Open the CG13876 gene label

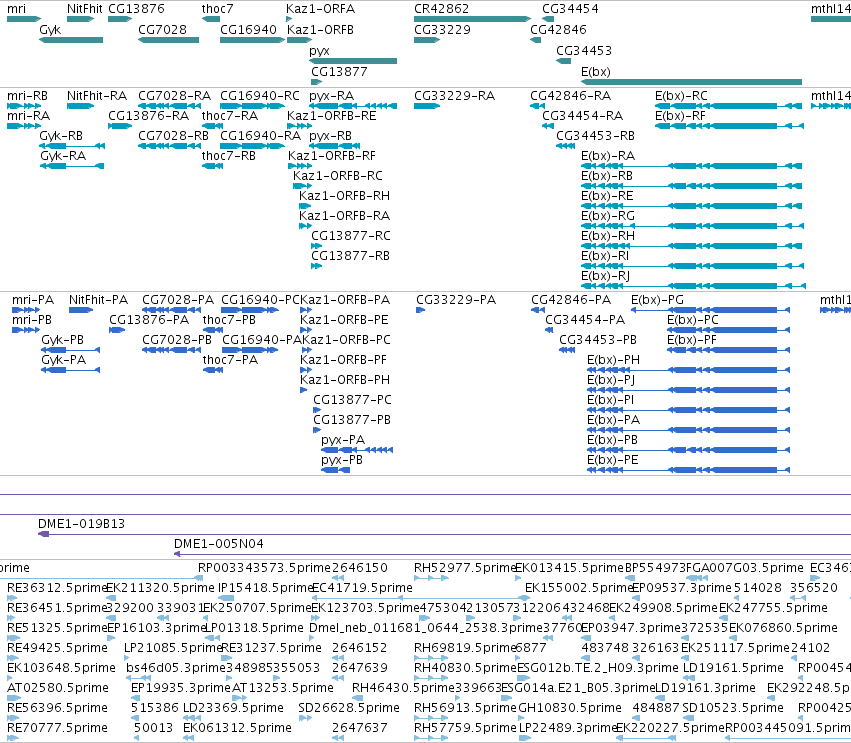click(x=136, y=9)
